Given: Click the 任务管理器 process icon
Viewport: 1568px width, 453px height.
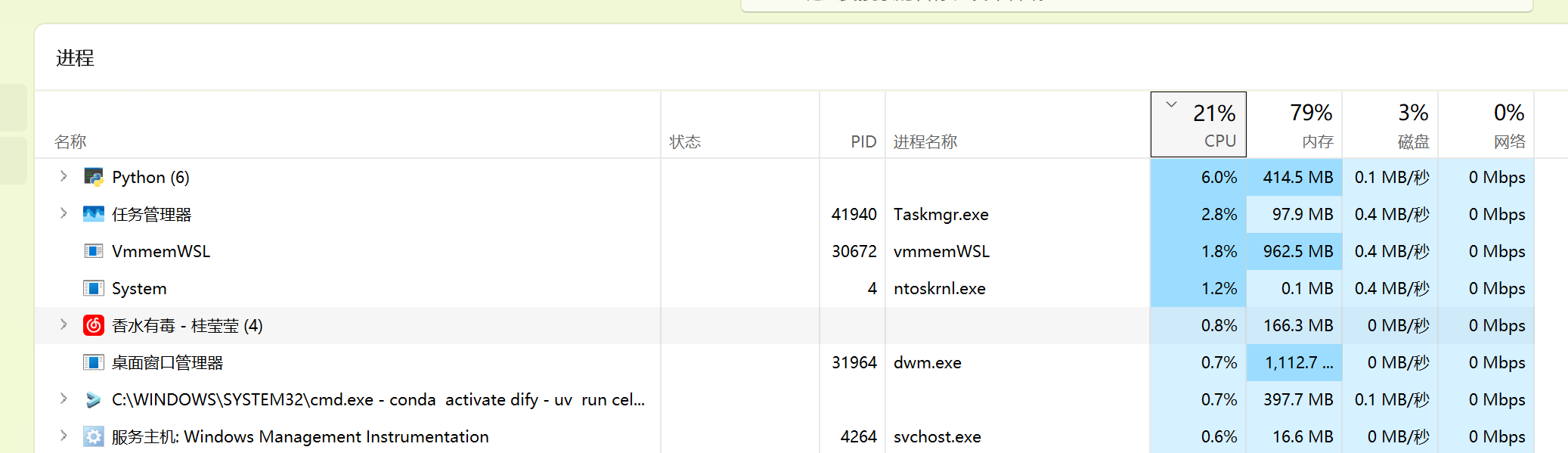Looking at the screenshot, I should (94, 214).
